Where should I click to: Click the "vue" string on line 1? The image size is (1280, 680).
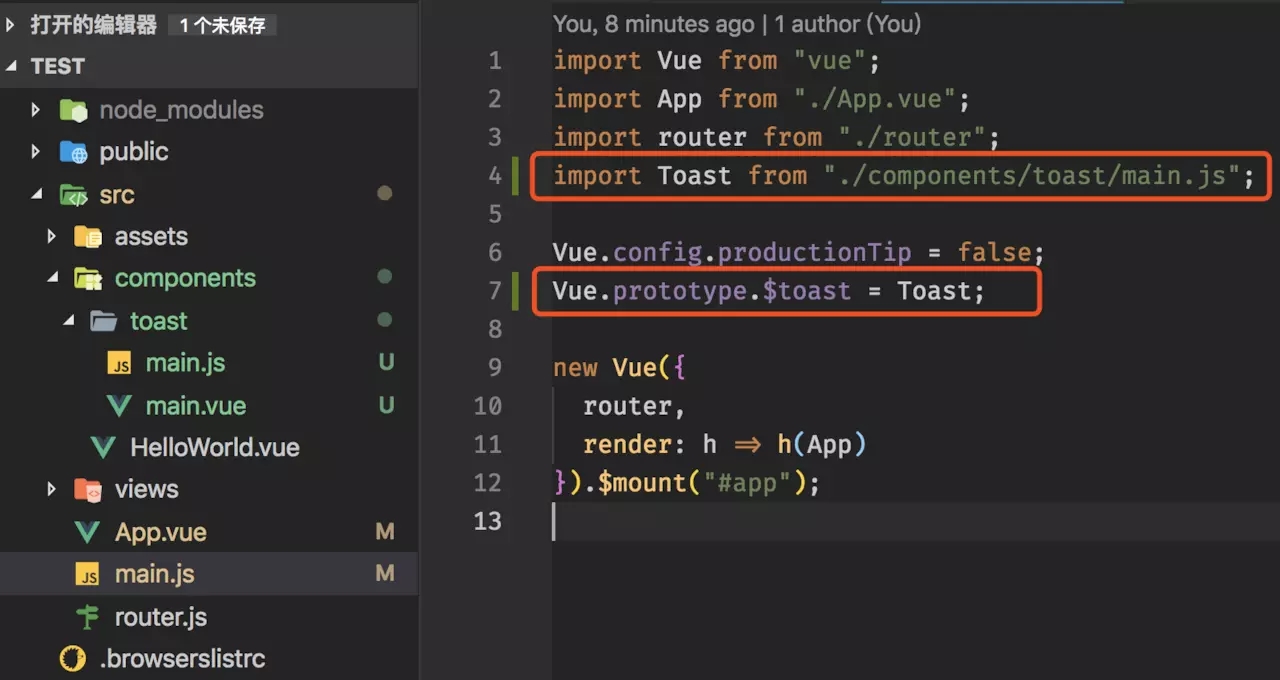point(829,61)
